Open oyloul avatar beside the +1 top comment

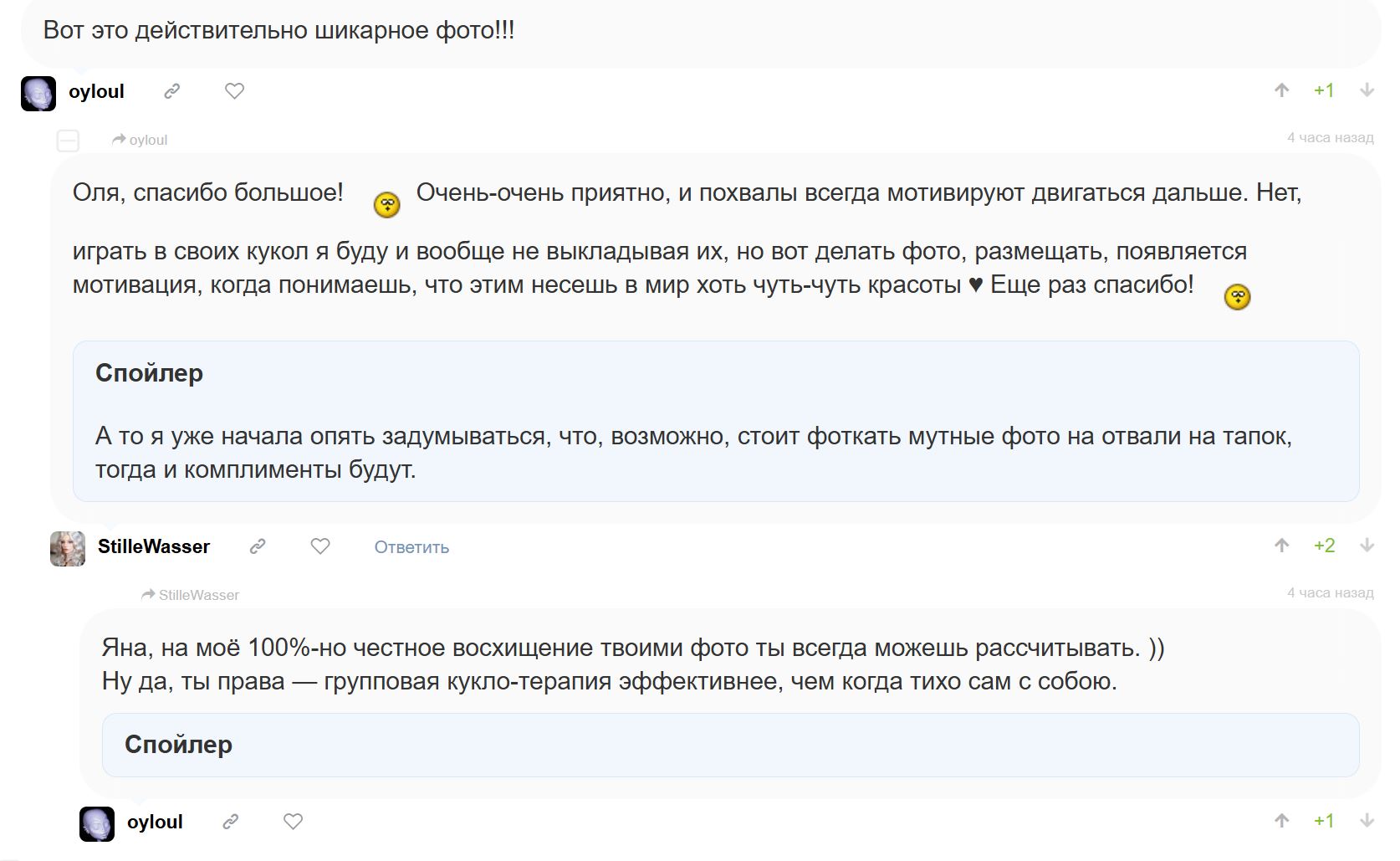38,93
